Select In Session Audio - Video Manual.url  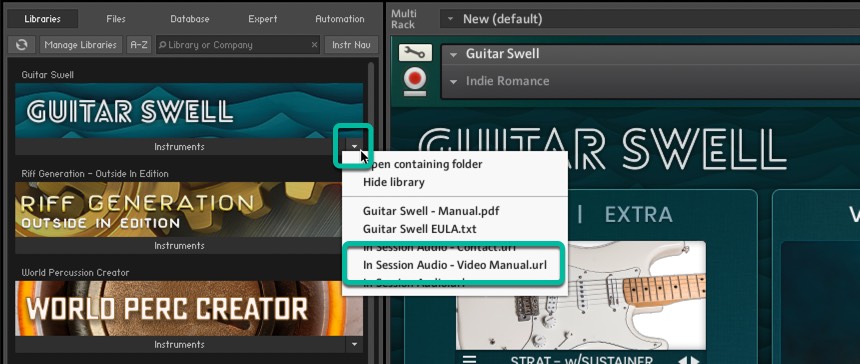tap(455, 265)
